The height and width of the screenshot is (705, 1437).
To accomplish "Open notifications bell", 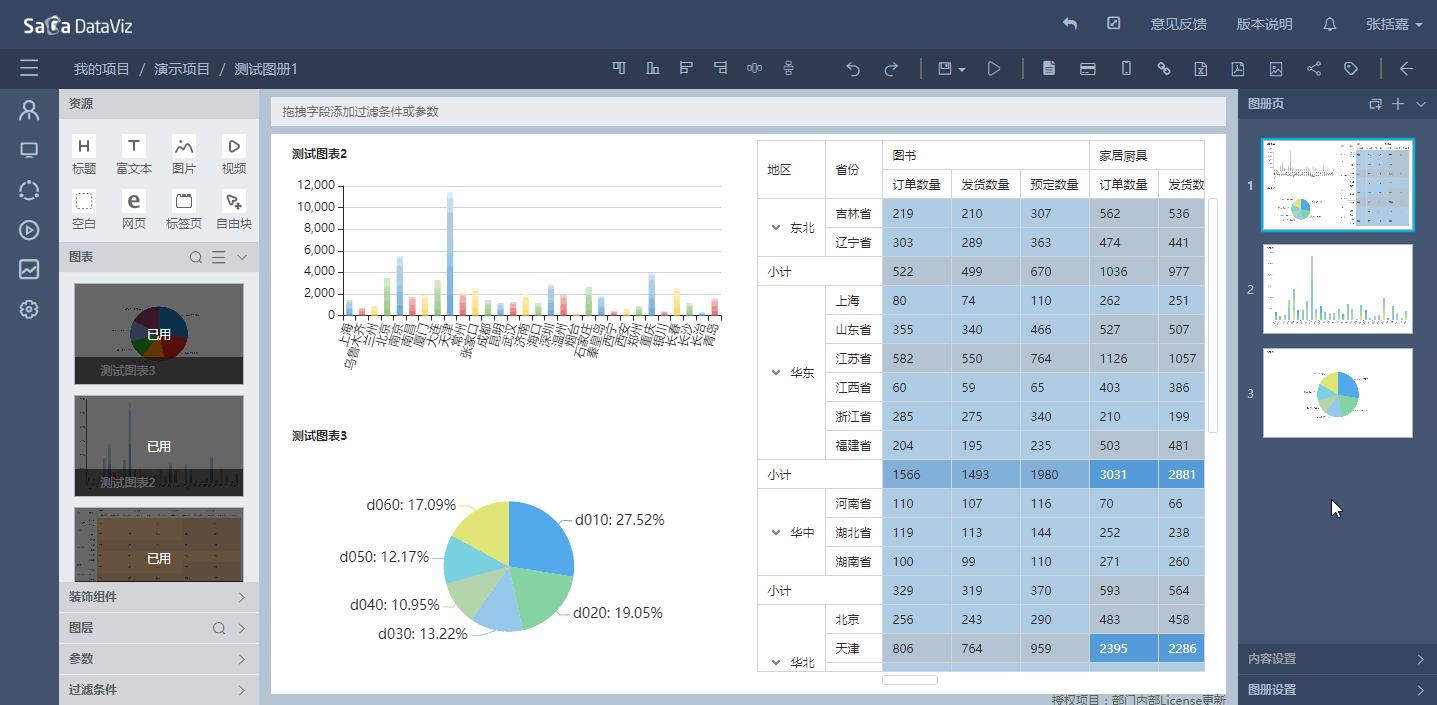I will click(x=1330, y=24).
